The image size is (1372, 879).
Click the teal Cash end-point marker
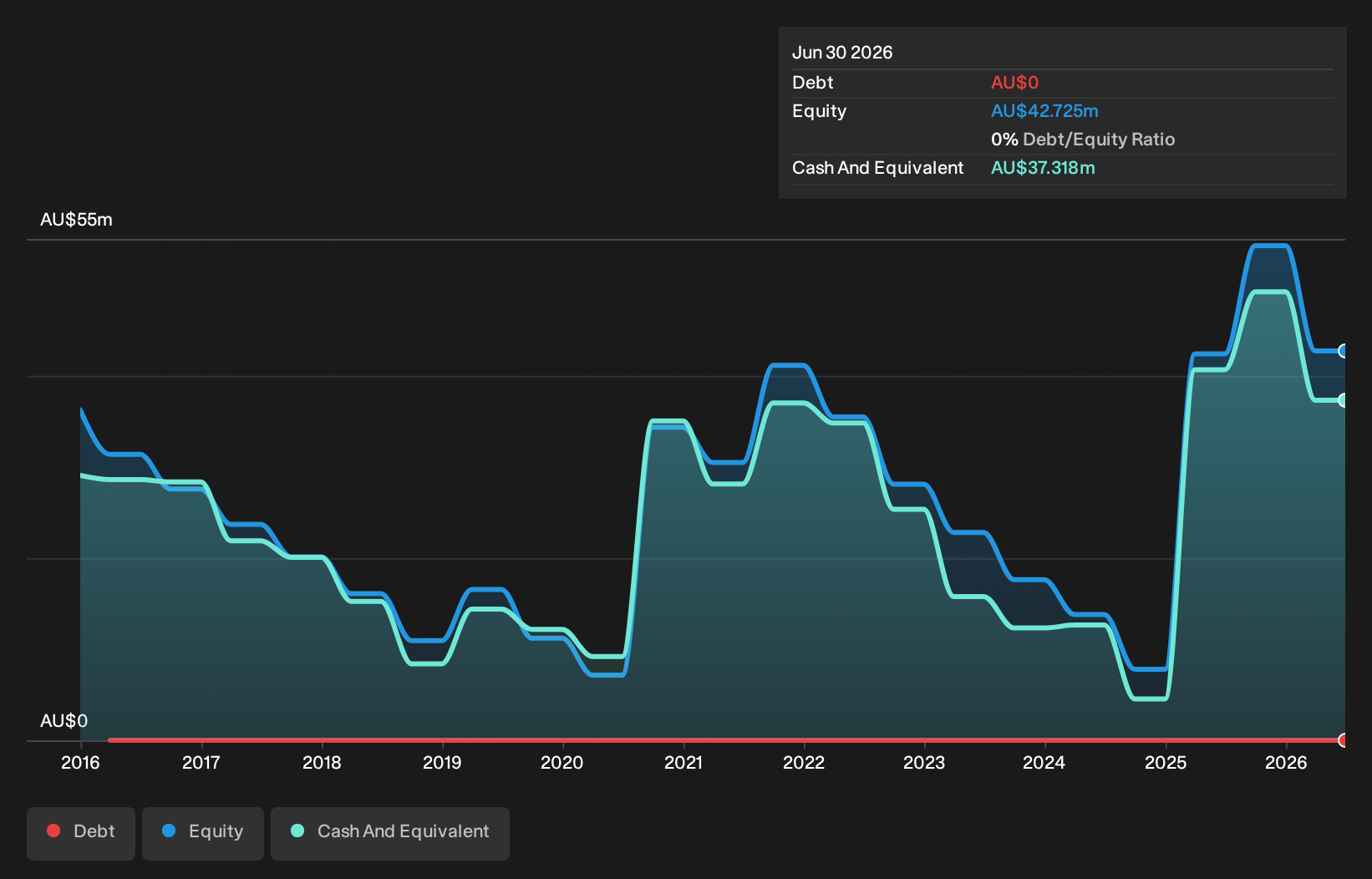click(1344, 400)
